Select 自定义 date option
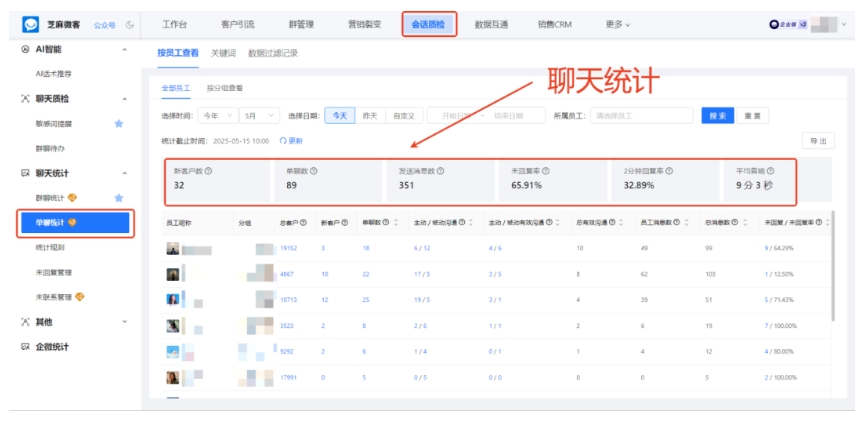864x422 pixels. point(404,116)
